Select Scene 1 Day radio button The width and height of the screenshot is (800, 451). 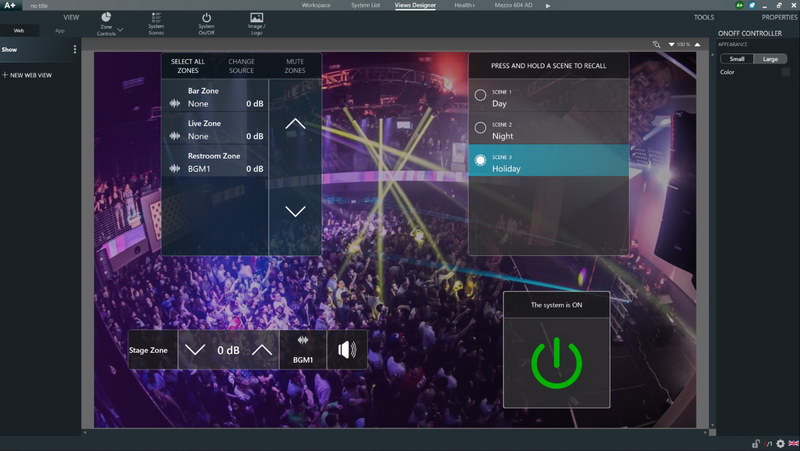coord(480,95)
